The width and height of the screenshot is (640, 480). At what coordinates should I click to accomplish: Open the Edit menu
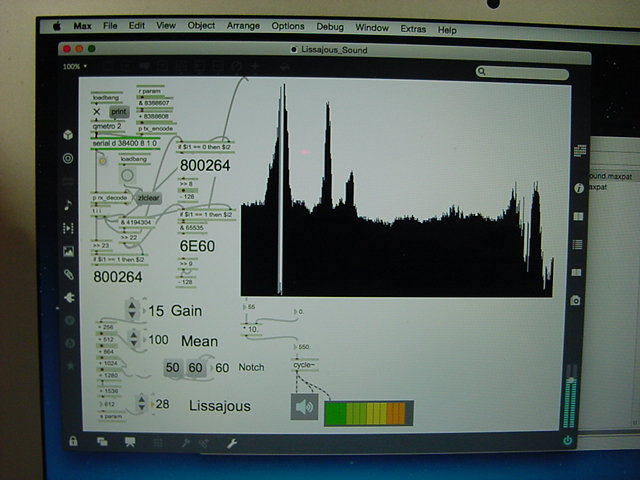tap(137, 26)
